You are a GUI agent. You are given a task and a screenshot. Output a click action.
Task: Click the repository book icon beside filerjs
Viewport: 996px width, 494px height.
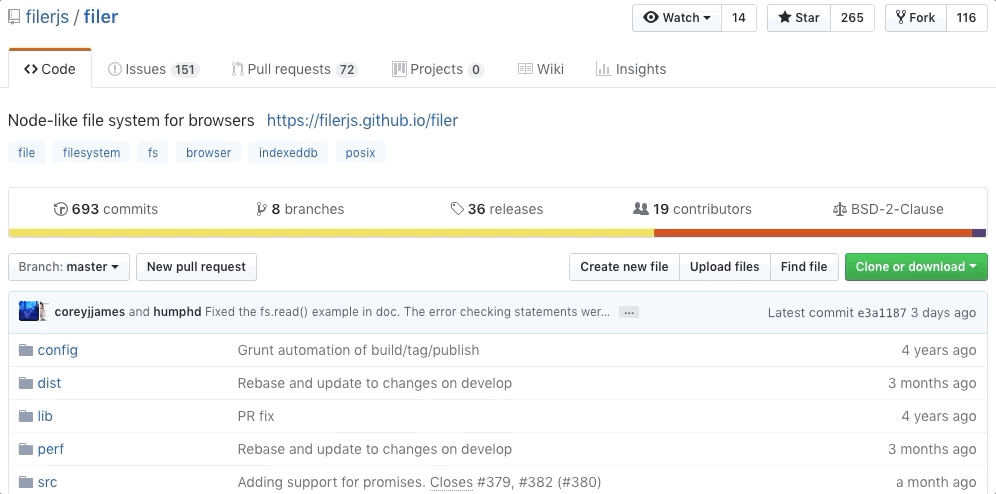coord(14,17)
